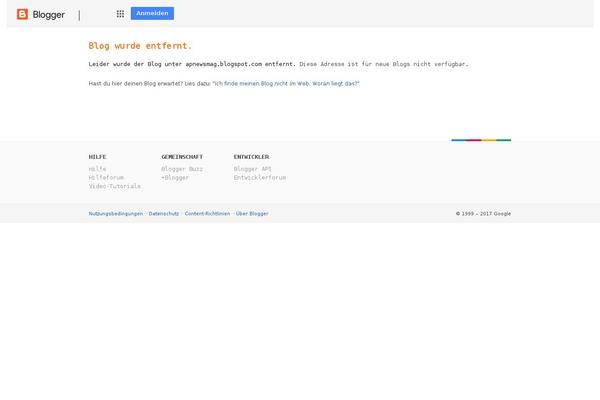Click the GEMEINSCHAFT footer heading
The width and height of the screenshot is (600, 400).
(x=182, y=157)
